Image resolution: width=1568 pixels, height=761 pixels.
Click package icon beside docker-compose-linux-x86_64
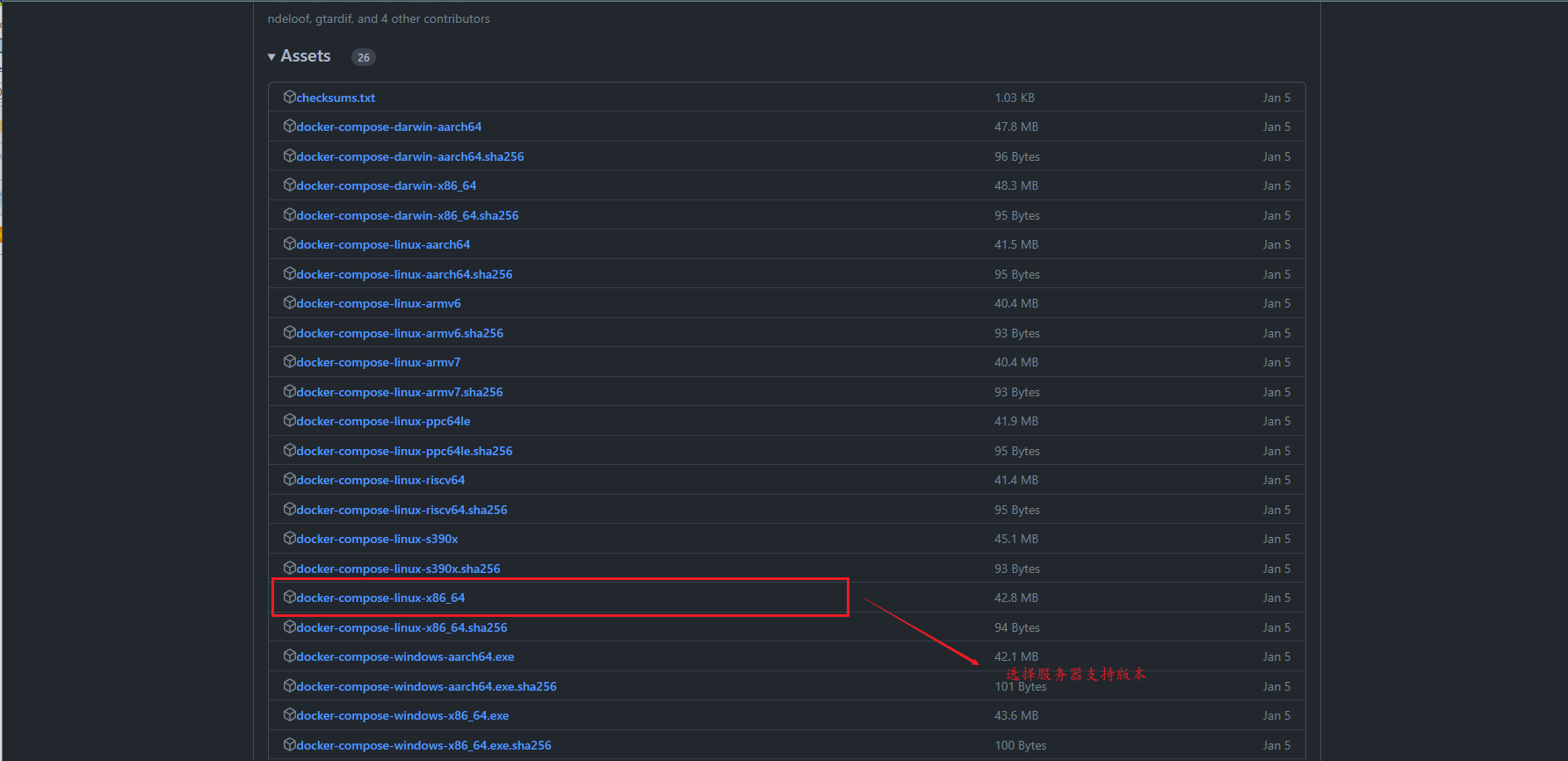(289, 598)
